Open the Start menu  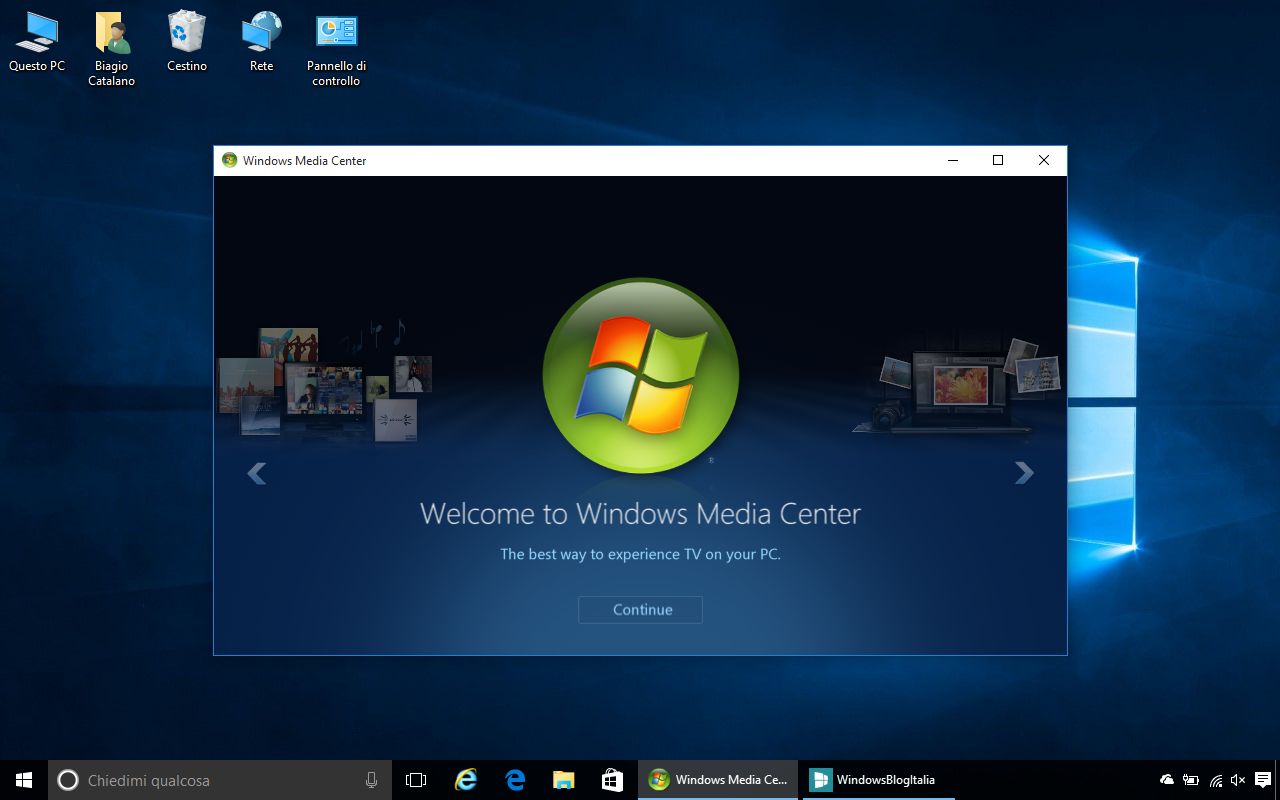tap(21, 779)
